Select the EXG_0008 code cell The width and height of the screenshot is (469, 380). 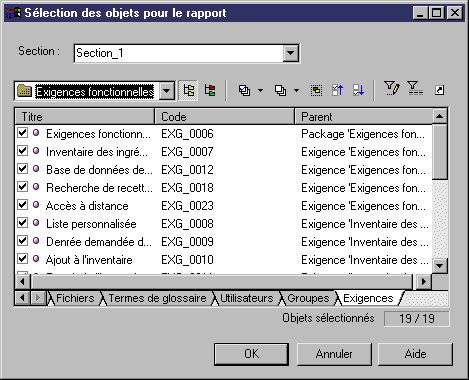187,224
